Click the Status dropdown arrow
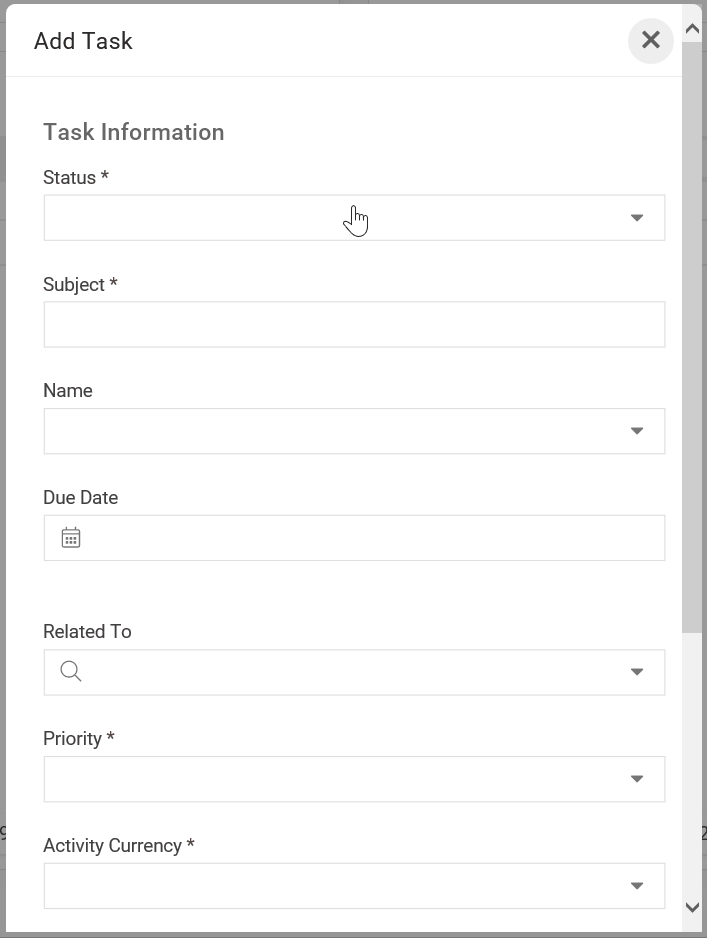This screenshot has height=938, width=707. click(636, 218)
